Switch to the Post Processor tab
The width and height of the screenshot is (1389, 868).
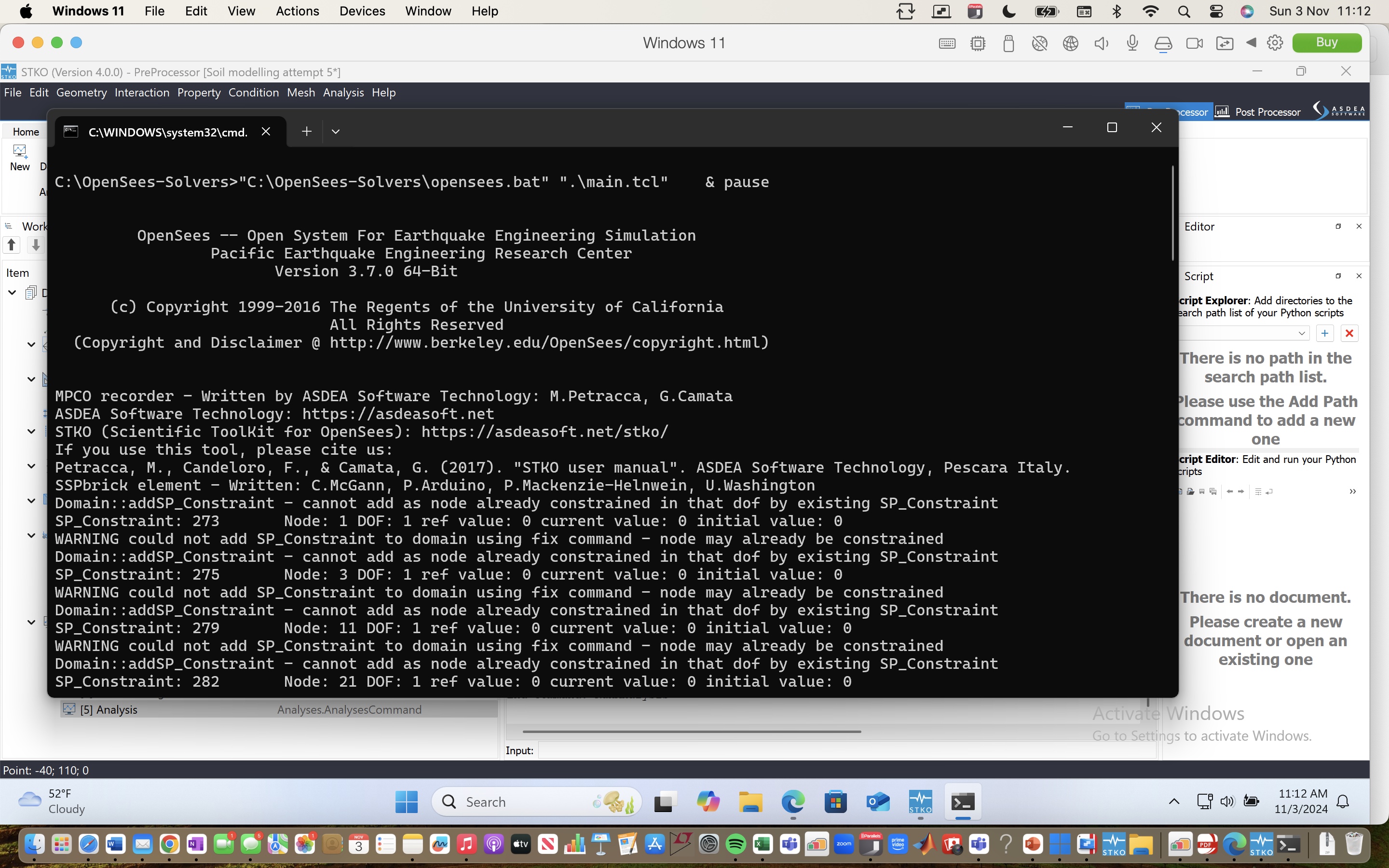point(1258,111)
